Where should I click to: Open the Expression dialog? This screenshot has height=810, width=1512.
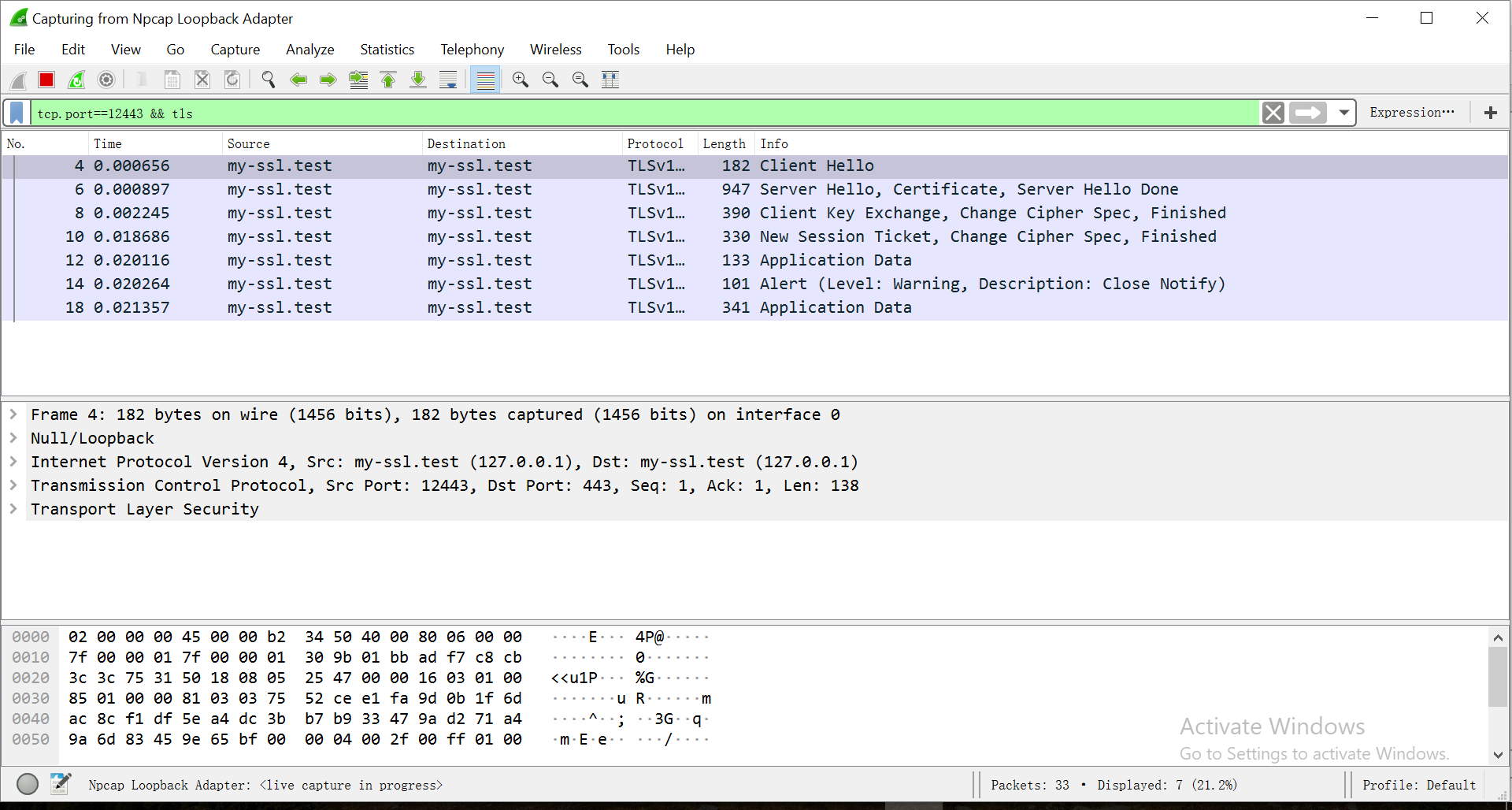click(x=1412, y=113)
